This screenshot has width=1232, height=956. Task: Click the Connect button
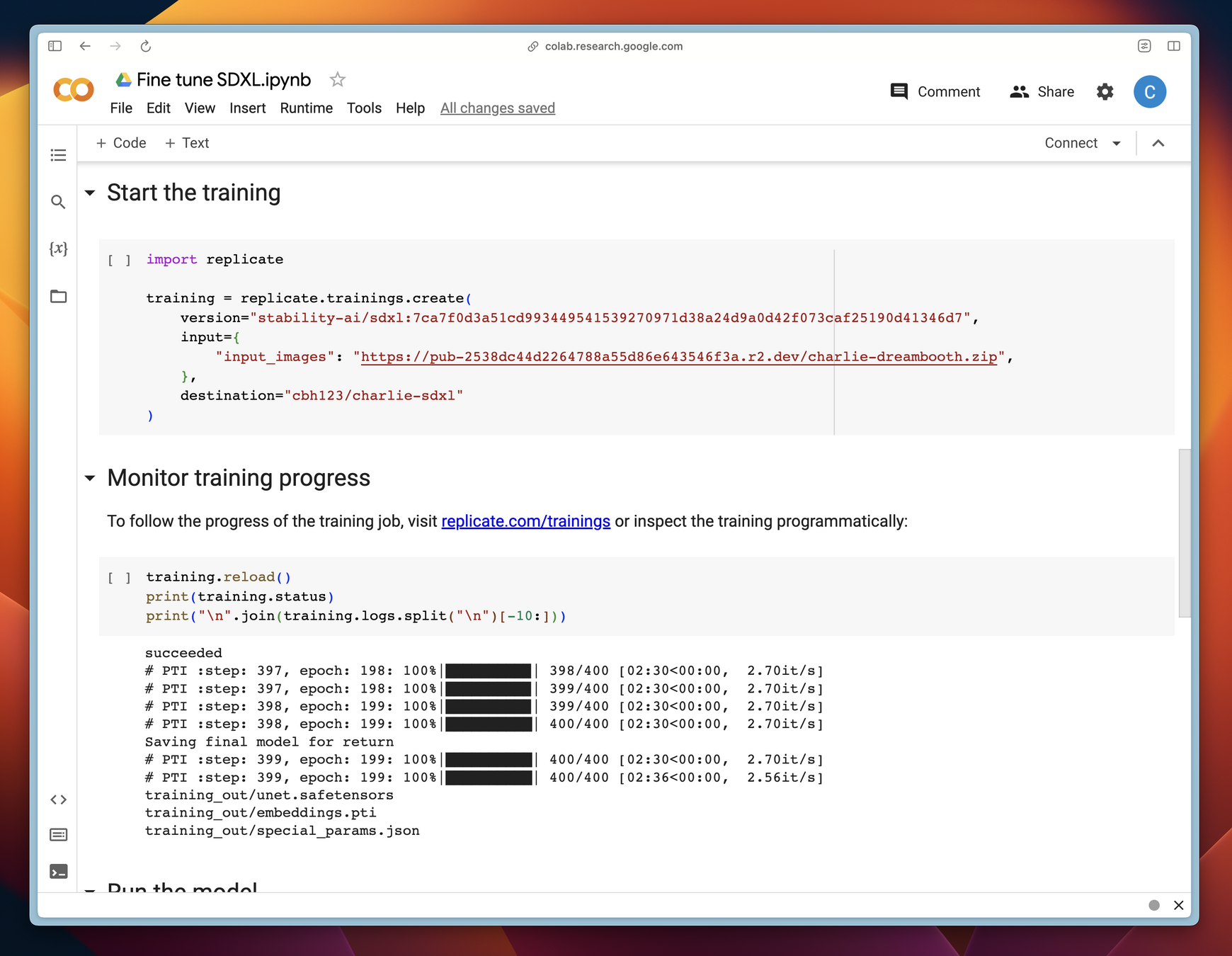point(1071,143)
